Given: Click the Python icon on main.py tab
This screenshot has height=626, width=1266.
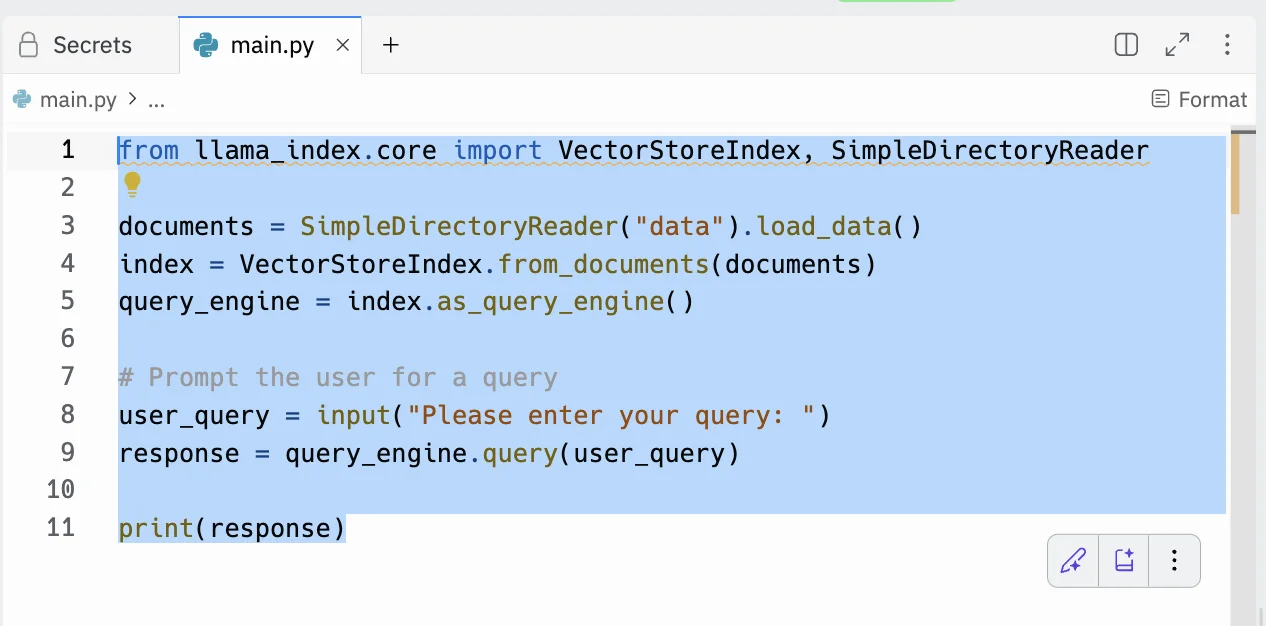Looking at the screenshot, I should click(x=206, y=45).
